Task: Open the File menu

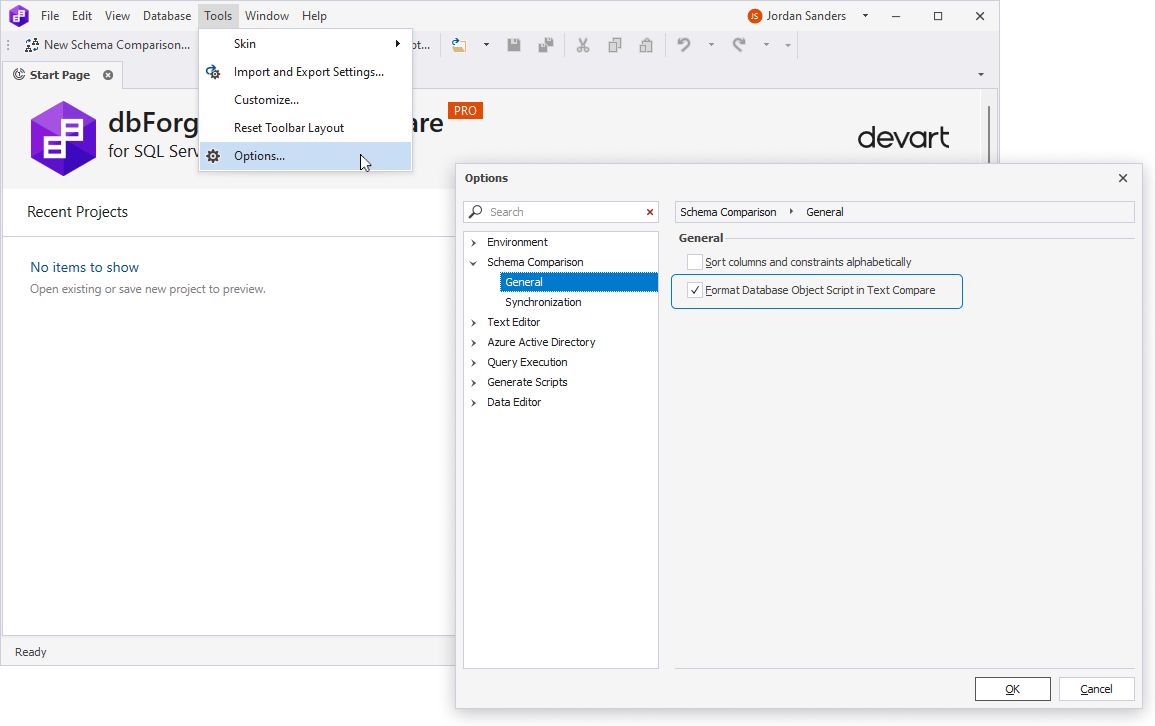Action: [50, 15]
